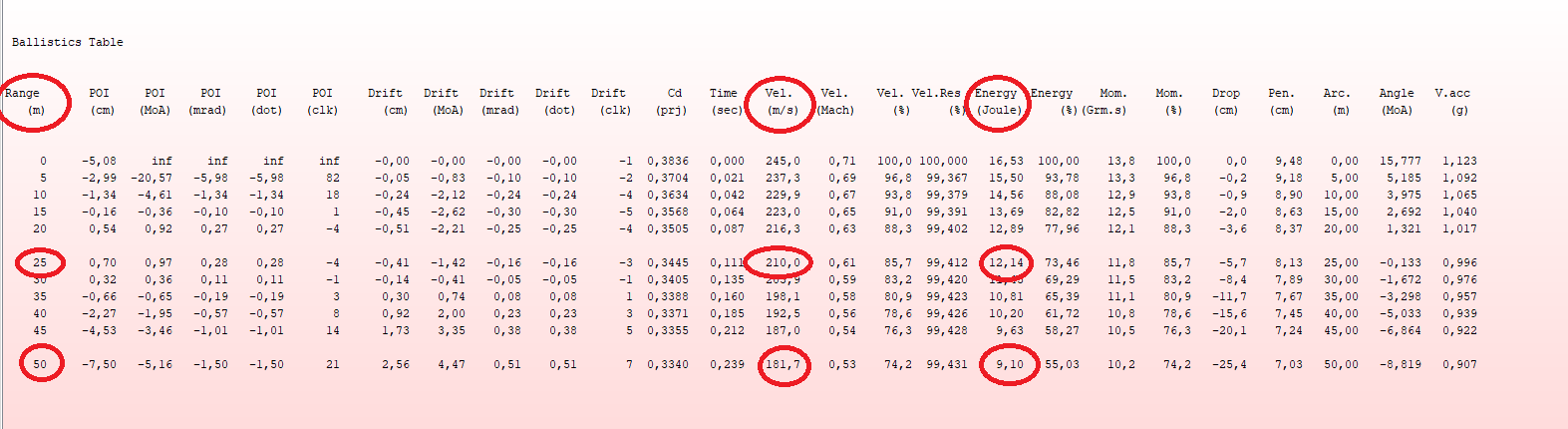
Task: Select the circled velocity value 181,7
Action: tap(783, 365)
